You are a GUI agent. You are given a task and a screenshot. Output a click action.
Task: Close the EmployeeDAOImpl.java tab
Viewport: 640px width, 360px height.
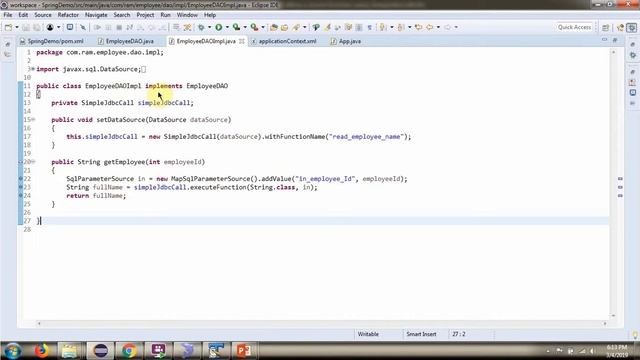coord(242,41)
